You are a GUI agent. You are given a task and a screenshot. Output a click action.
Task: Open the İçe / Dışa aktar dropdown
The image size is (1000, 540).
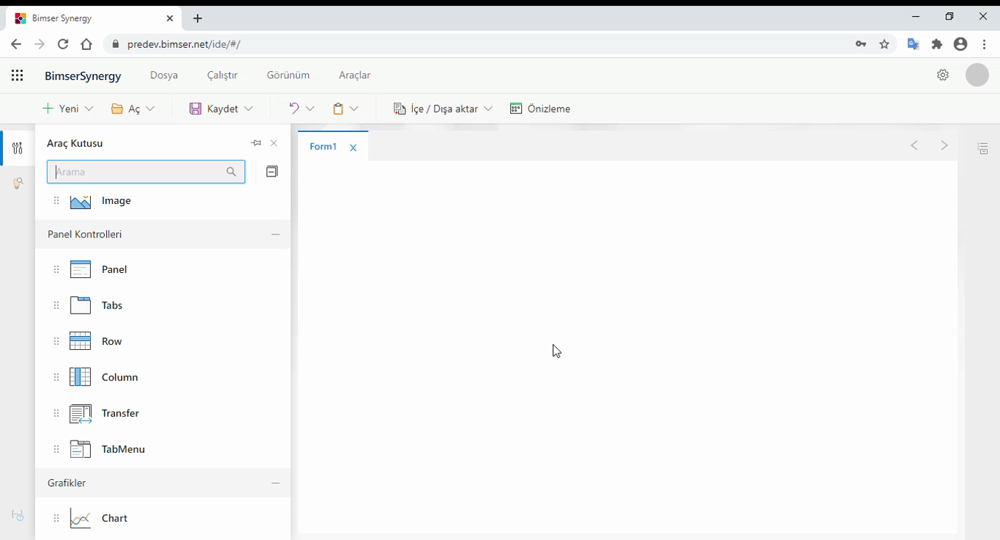coord(488,109)
